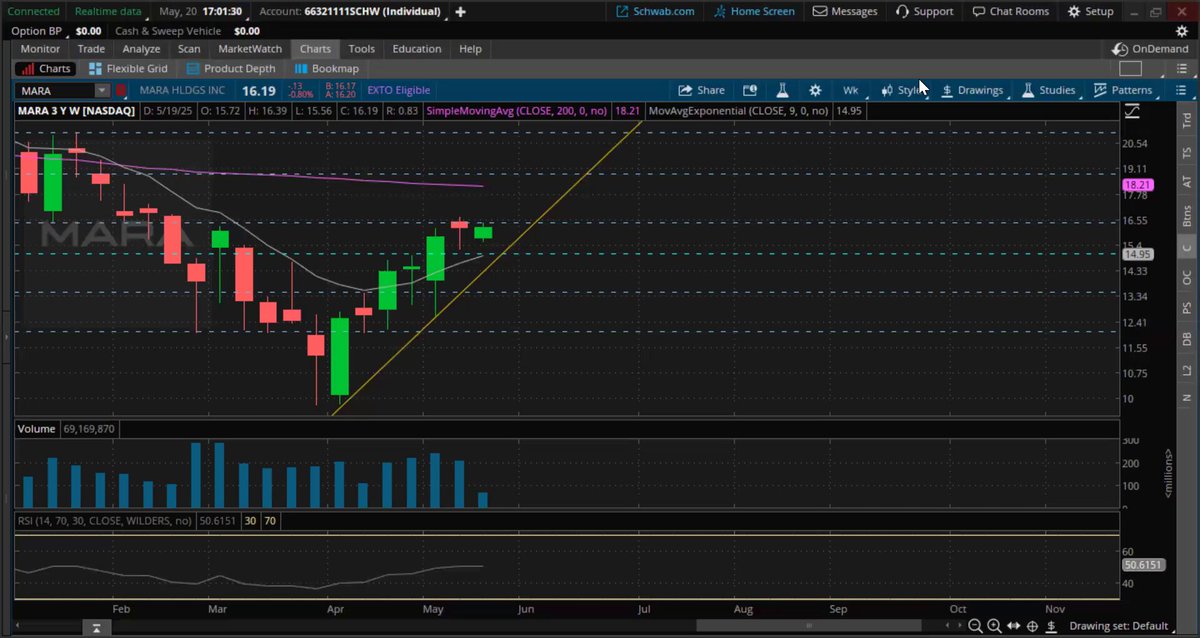Click the crosshair cursor icon
Viewport: 1200px width, 638px height.
(1032, 626)
